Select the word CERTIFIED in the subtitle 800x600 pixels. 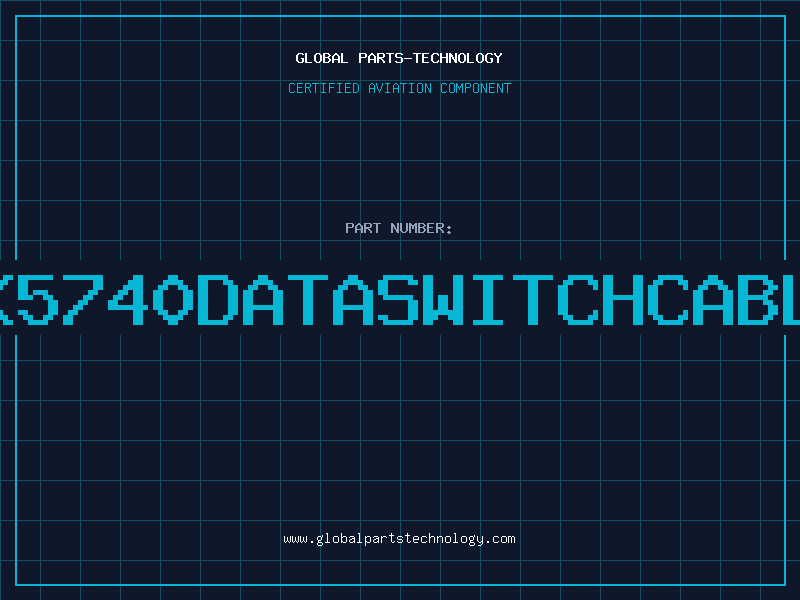tap(324, 88)
